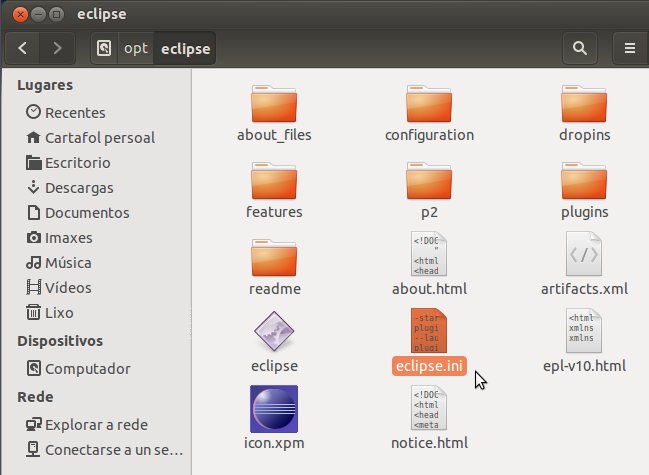
Task: Maximize the eclipse file manager window
Action: click(x=56, y=14)
